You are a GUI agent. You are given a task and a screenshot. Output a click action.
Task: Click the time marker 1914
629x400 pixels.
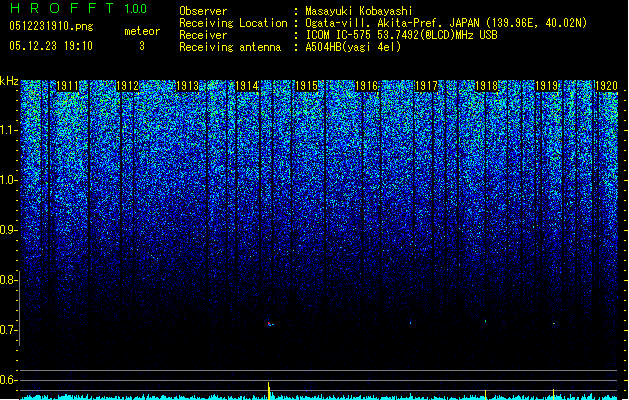coord(247,86)
